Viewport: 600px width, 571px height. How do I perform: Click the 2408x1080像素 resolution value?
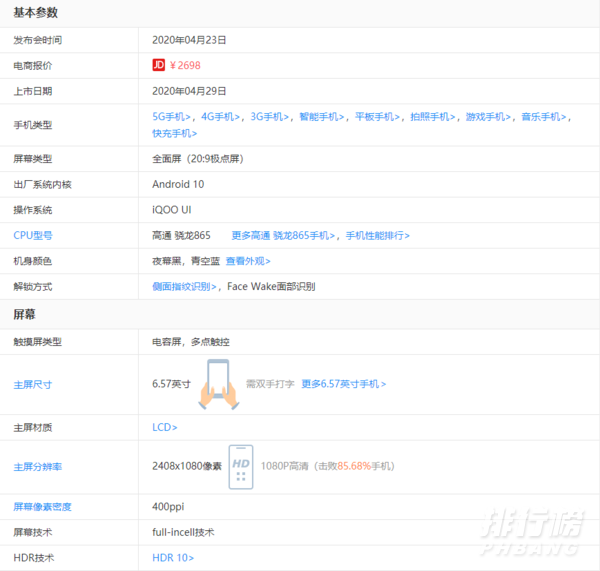click(187, 466)
